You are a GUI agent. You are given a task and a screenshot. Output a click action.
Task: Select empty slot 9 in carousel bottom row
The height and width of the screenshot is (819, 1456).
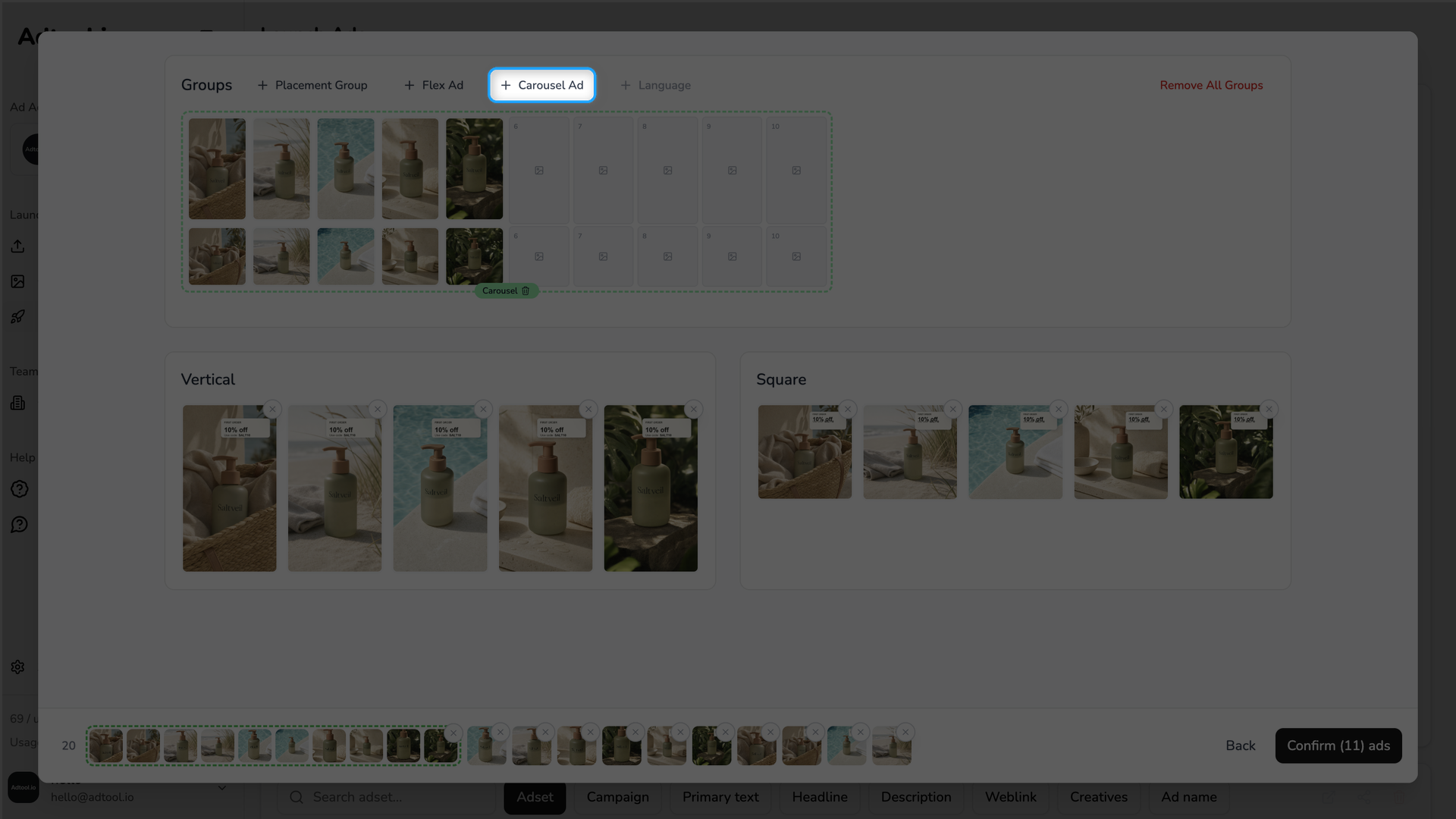(x=732, y=256)
